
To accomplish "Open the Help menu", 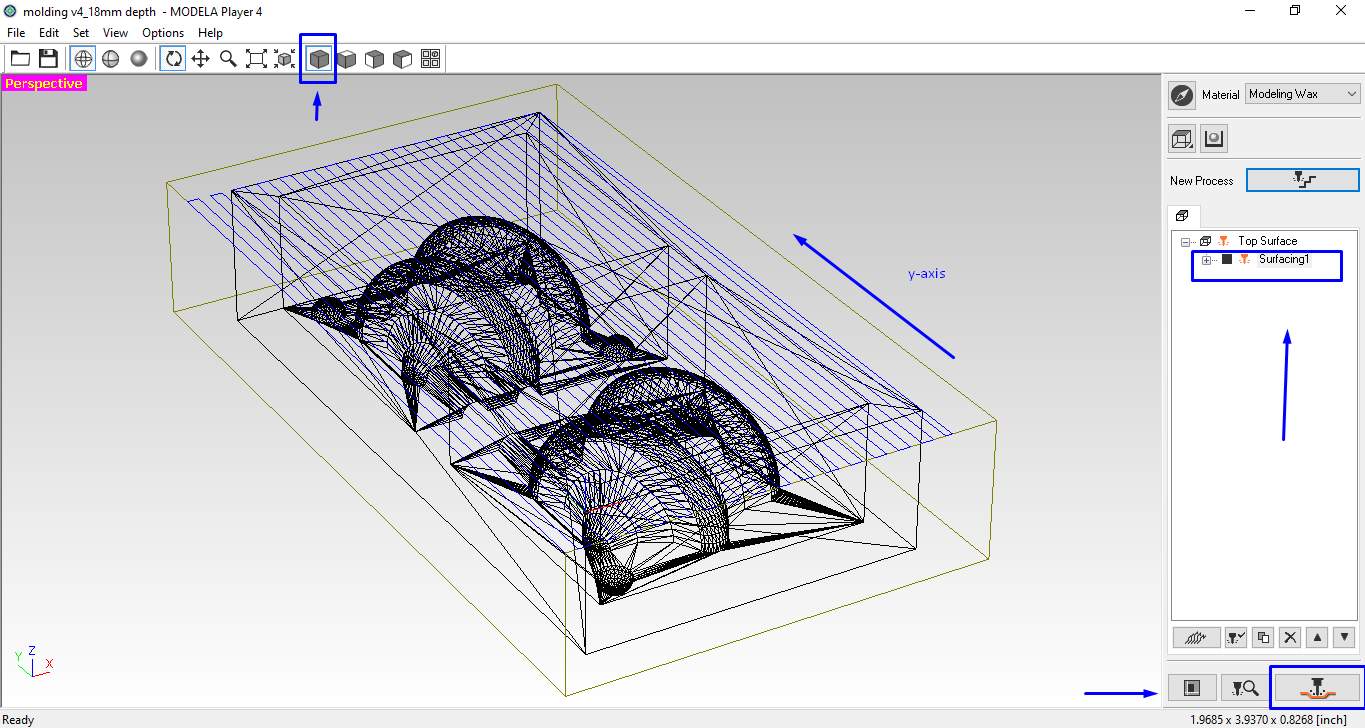I will 210,33.
